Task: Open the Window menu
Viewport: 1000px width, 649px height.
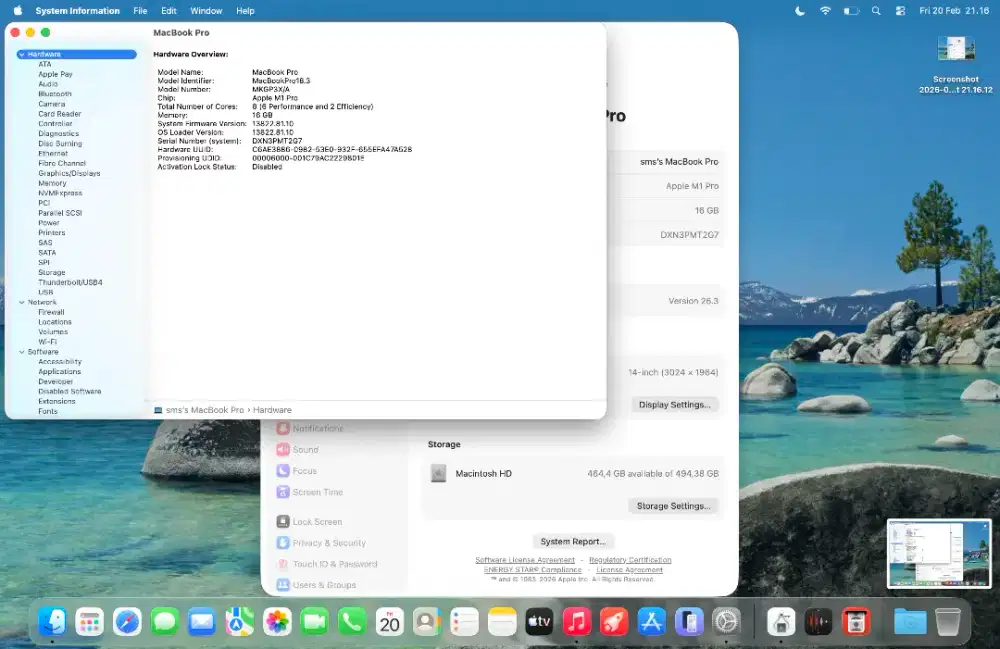Action: (x=206, y=11)
